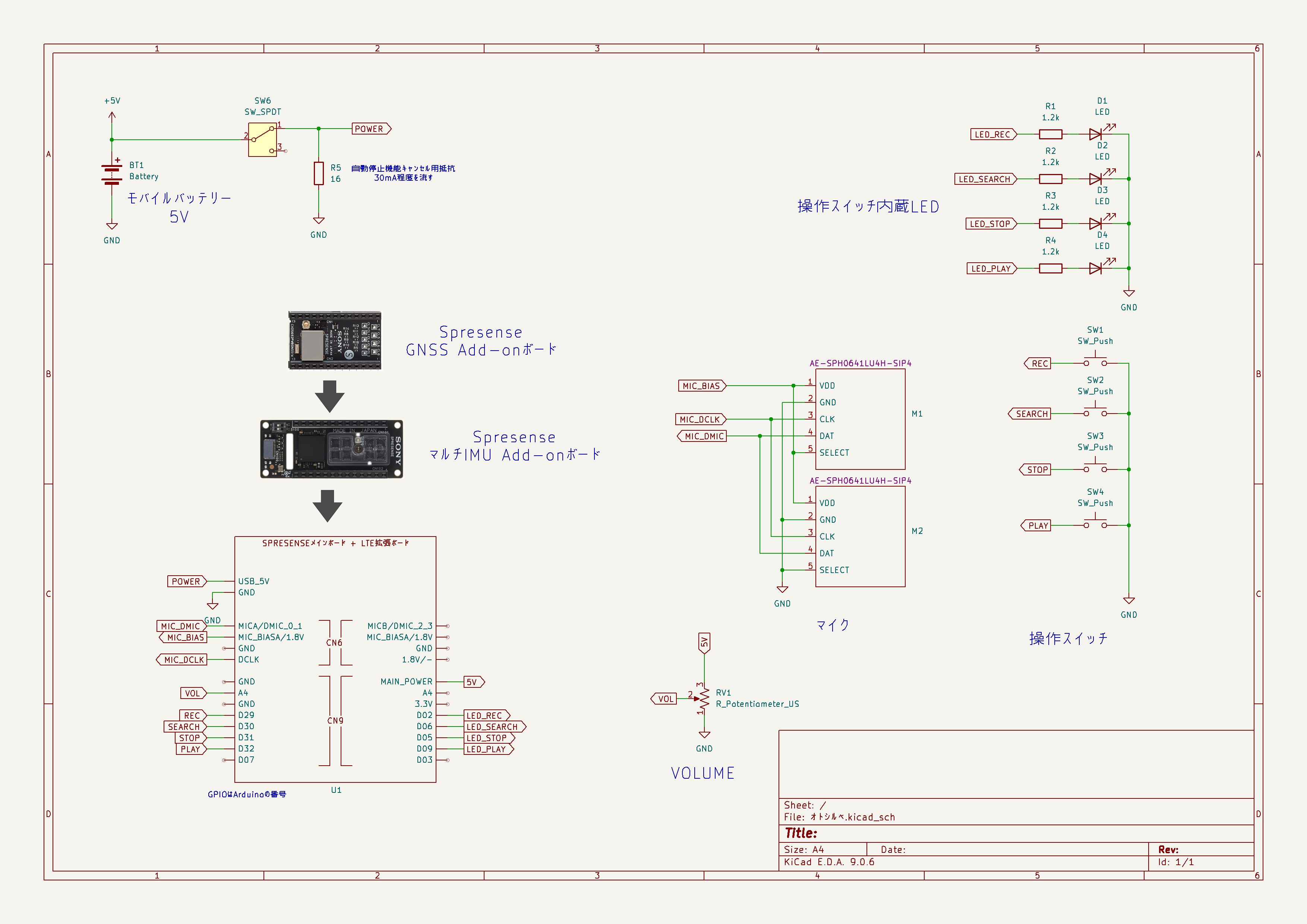Click the SW6 SPDT switch symbol
This screenshot has height=924, width=1307.
(x=262, y=140)
